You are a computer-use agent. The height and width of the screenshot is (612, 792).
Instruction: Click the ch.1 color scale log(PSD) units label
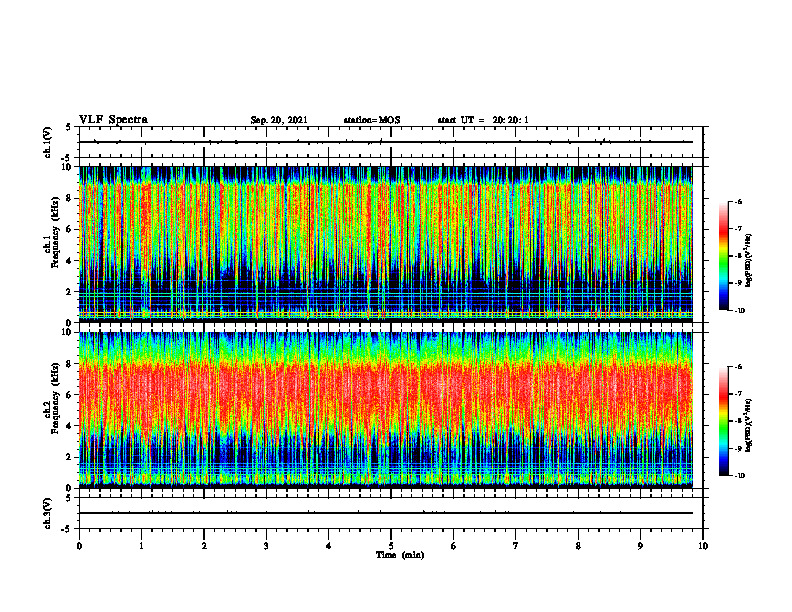click(748, 260)
